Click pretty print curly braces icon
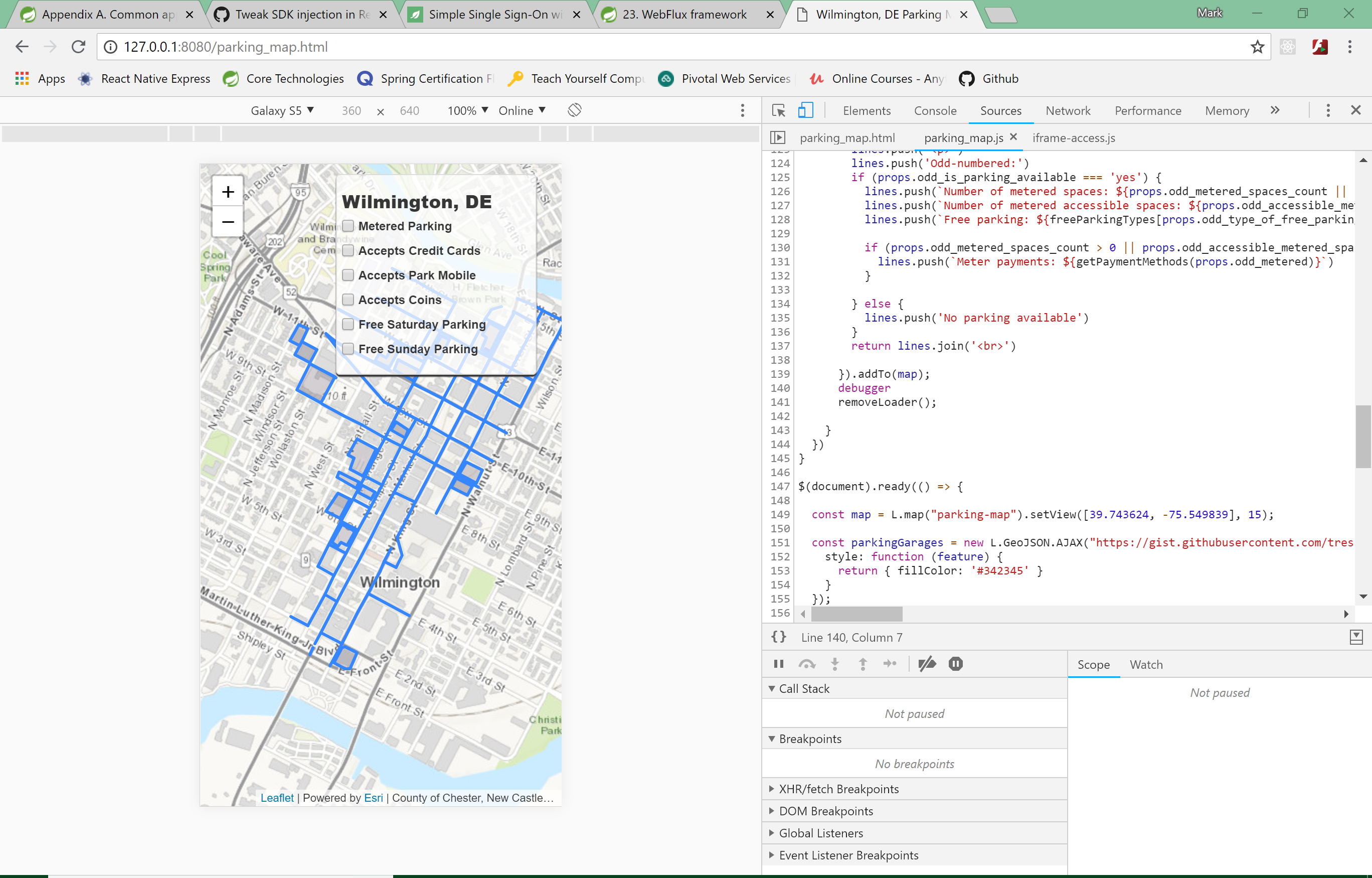Screen dimensions: 1372x878 (779, 637)
